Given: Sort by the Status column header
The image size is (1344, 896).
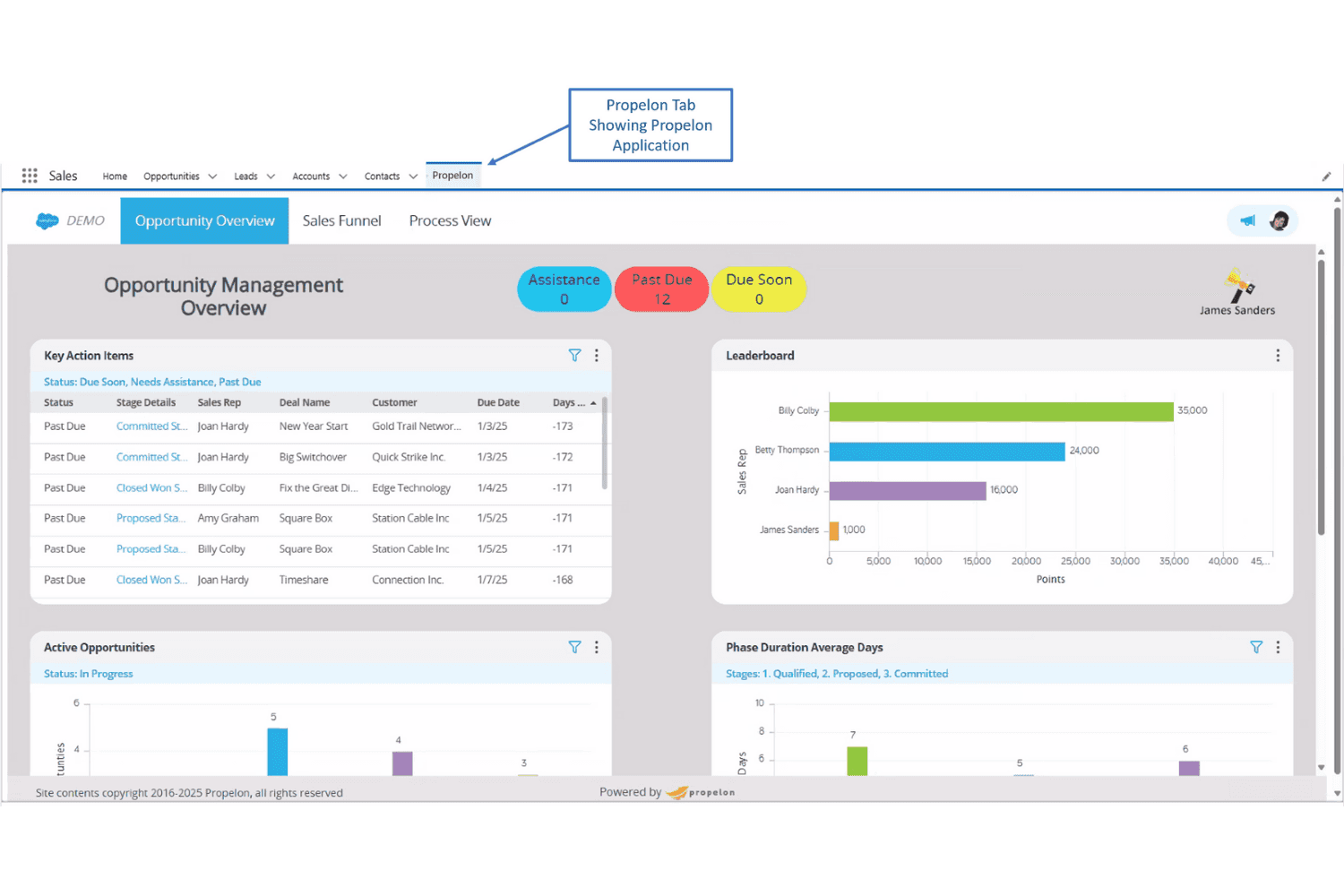Looking at the screenshot, I should [x=58, y=403].
